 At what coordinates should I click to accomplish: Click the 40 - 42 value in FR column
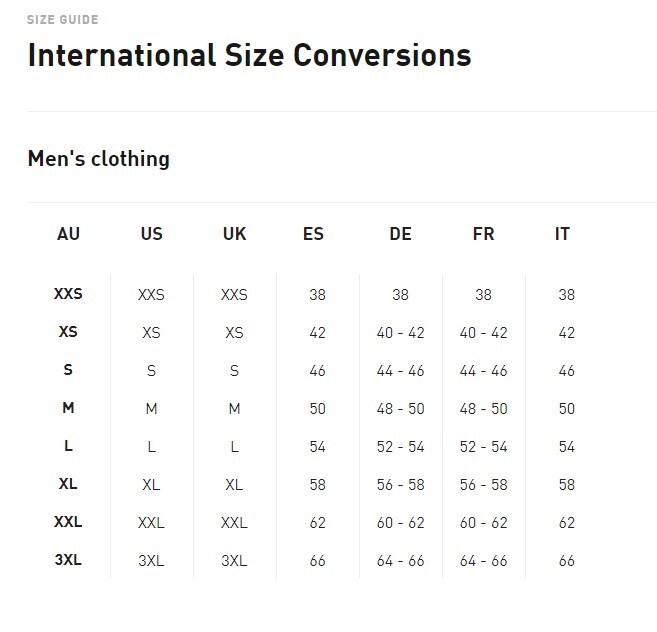483,333
